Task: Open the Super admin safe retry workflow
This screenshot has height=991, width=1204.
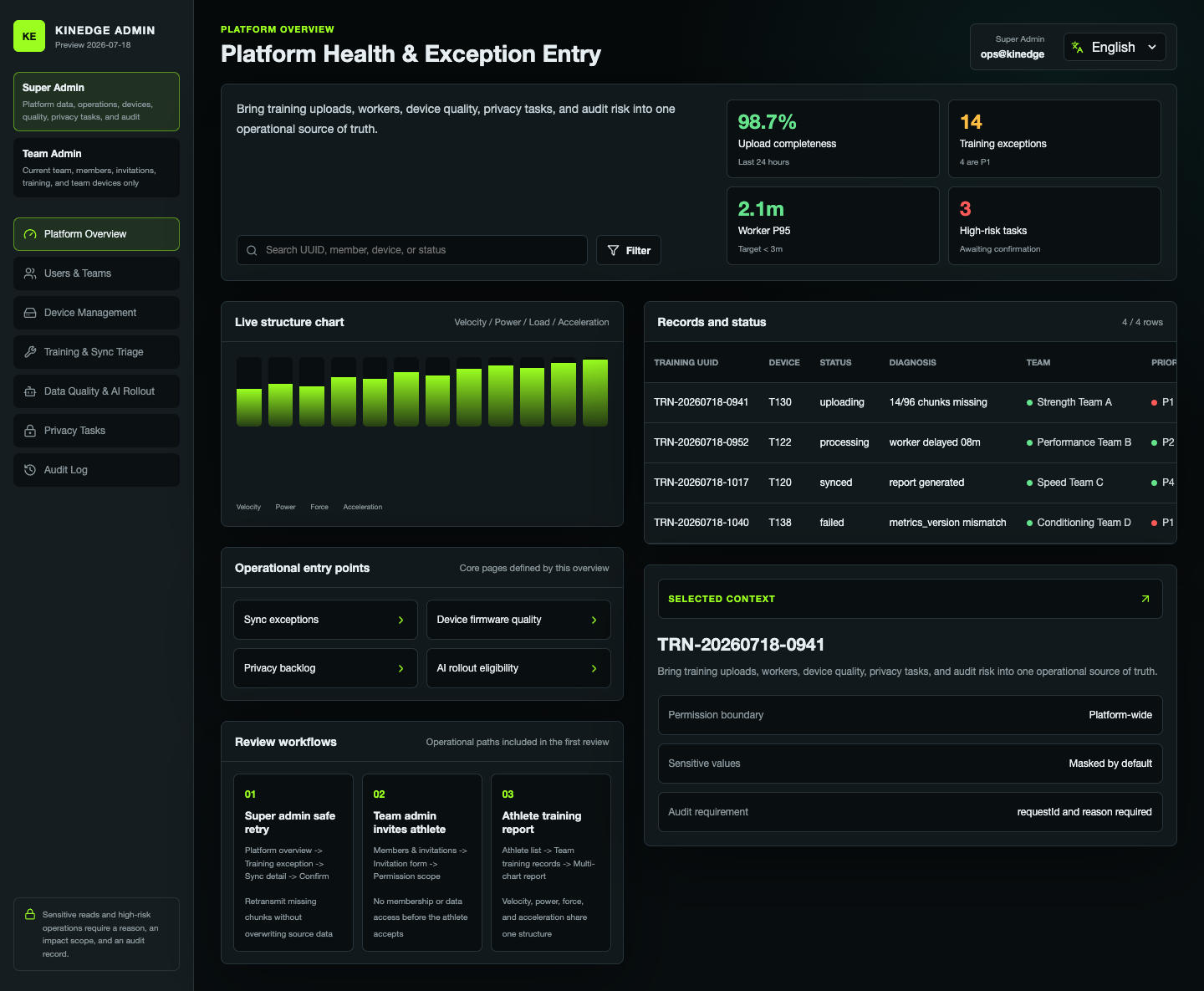Action: point(293,862)
